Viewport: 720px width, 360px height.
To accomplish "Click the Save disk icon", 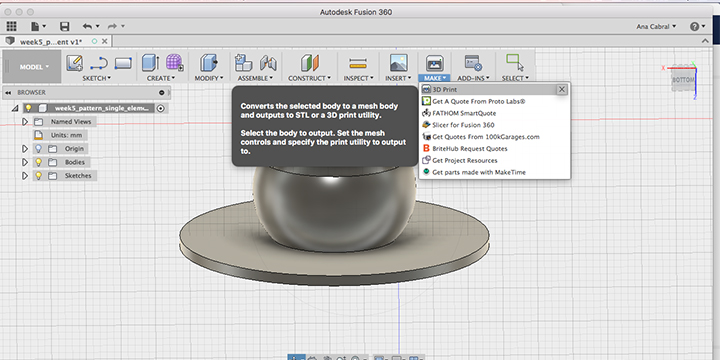I will click(x=65, y=27).
